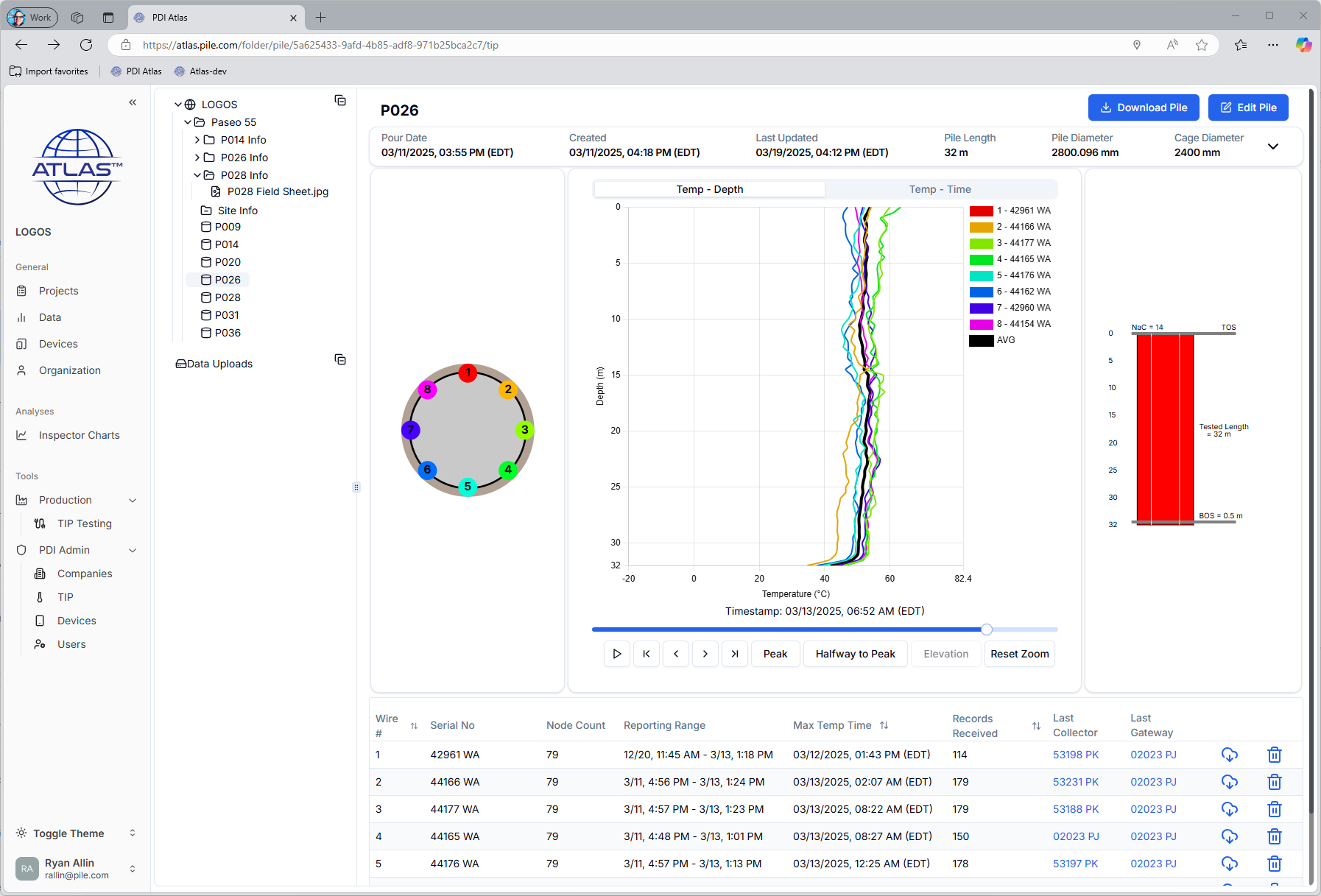Screen dimensions: 1321x896
Task: Click the timestamp slider handle
Action: 986,629
